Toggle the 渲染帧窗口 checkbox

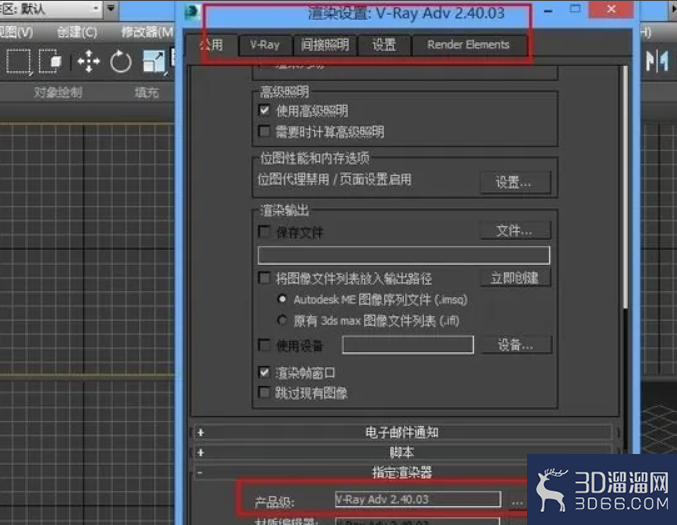point(264,371)
